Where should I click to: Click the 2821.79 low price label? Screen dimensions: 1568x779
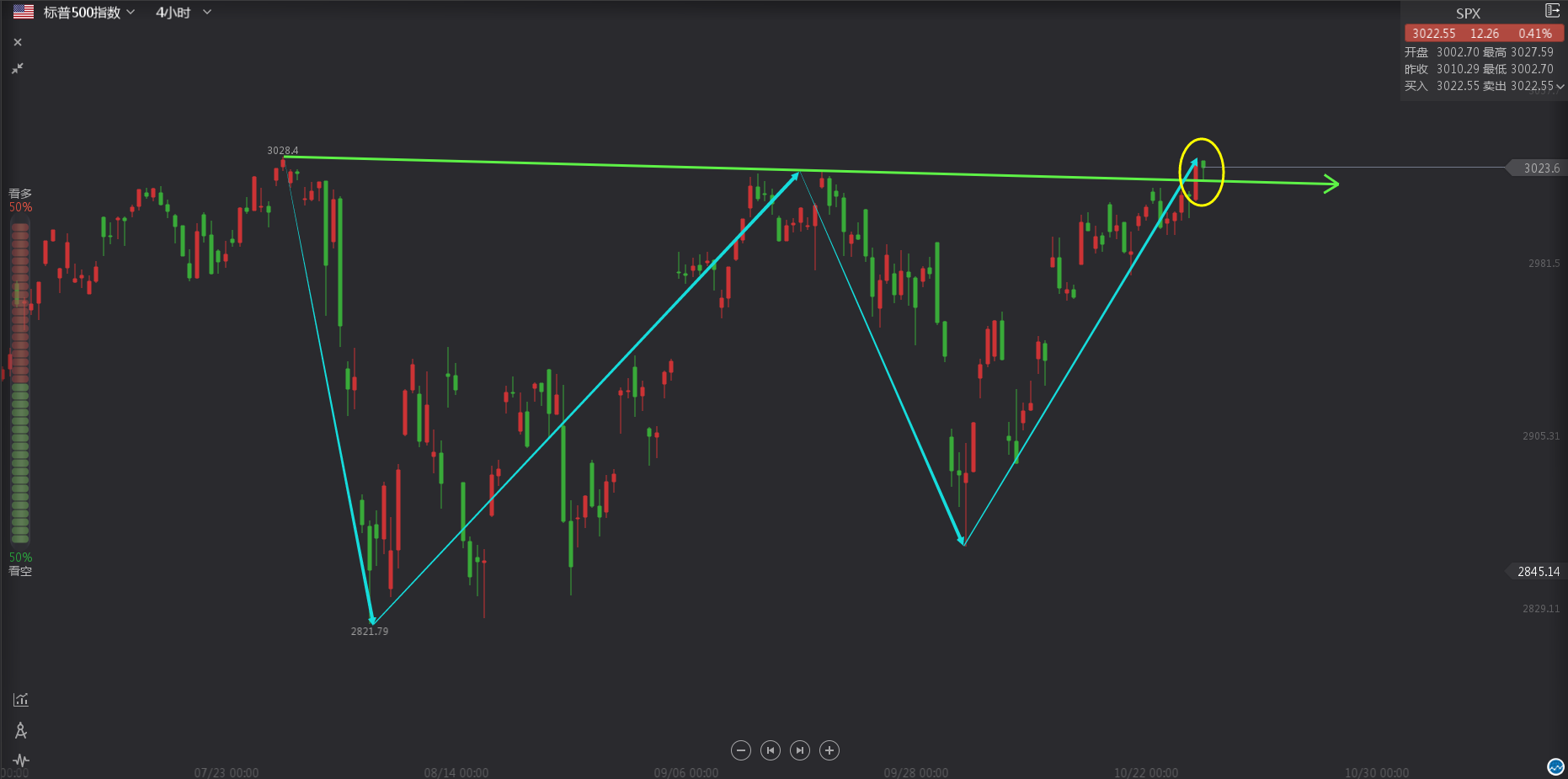(370, 632)
